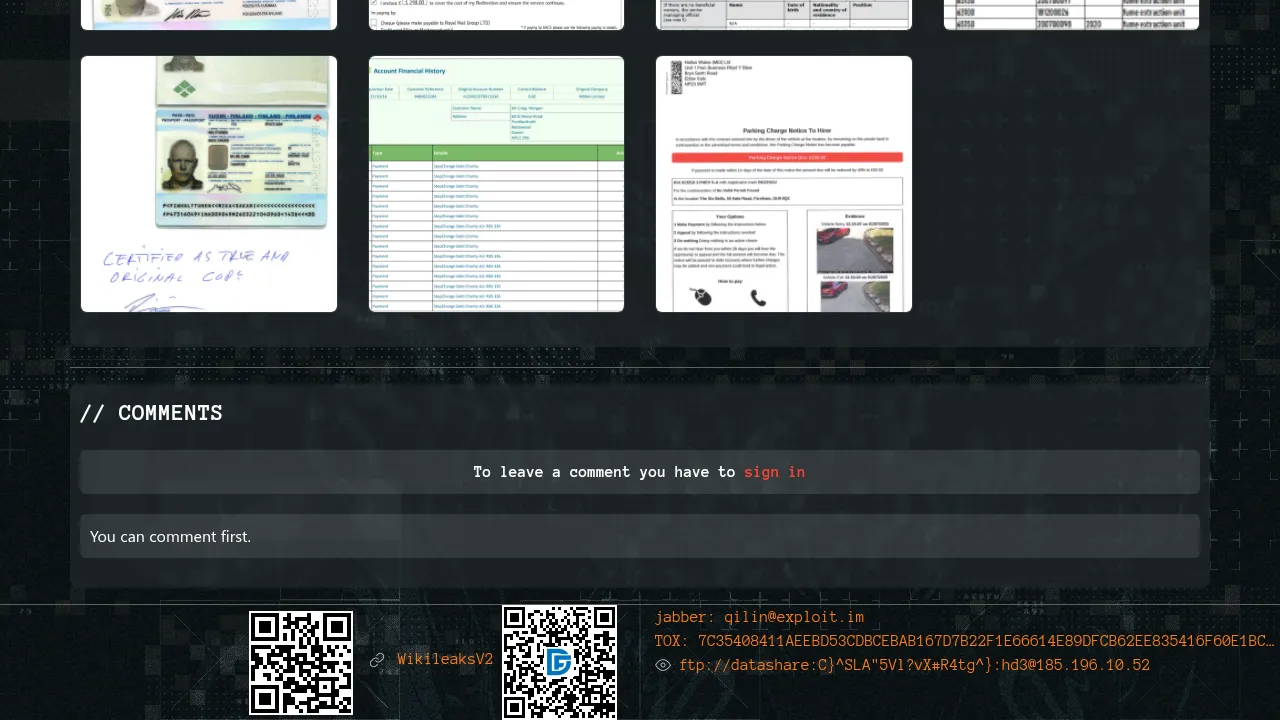This screenshot has height=720, width=1280.
Task: Click the 'You can comment first.' box
Action: point(640,536)
